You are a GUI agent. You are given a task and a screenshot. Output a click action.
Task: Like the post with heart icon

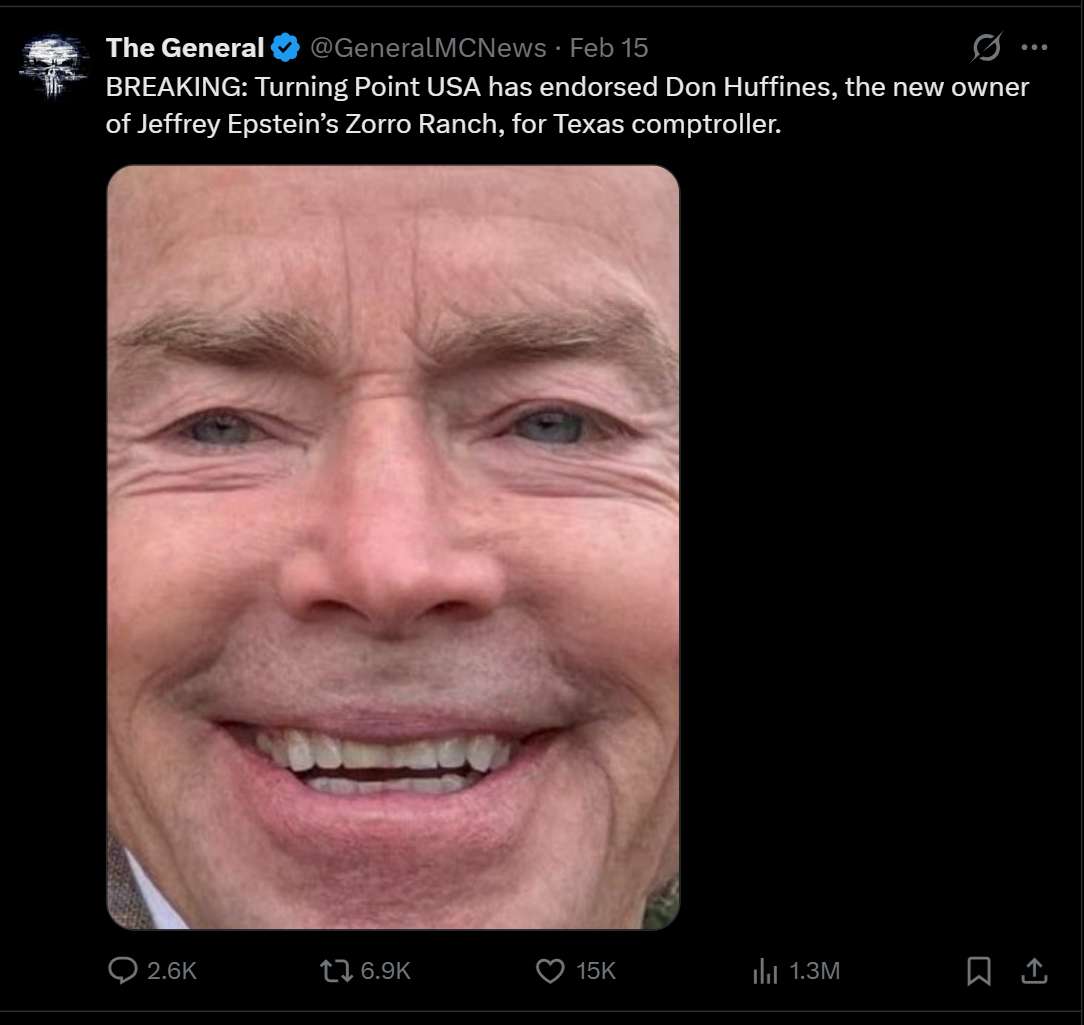point(551,970)
